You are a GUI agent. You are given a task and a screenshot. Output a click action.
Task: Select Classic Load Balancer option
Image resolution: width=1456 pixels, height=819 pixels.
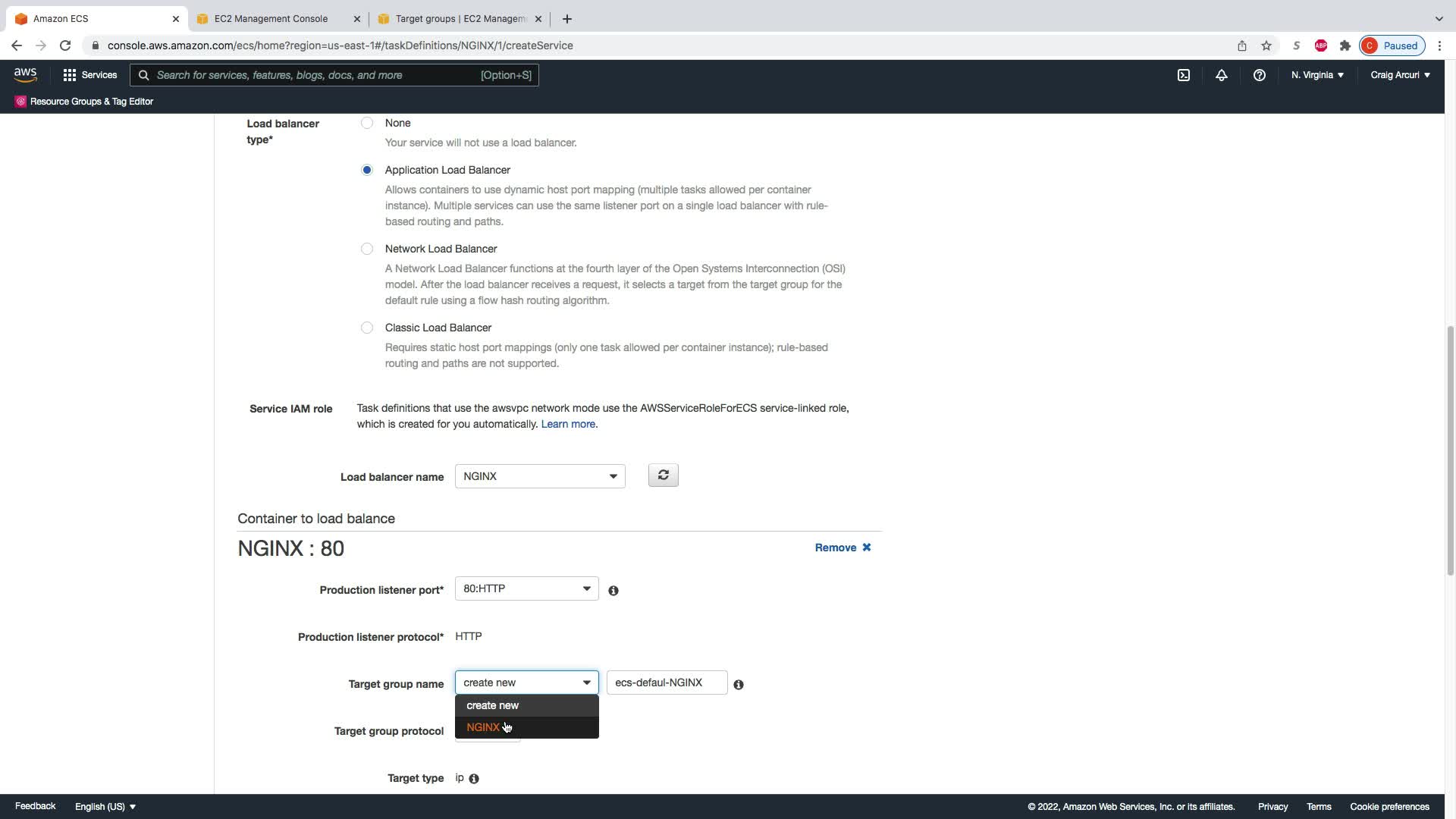[x=367, y=328]
